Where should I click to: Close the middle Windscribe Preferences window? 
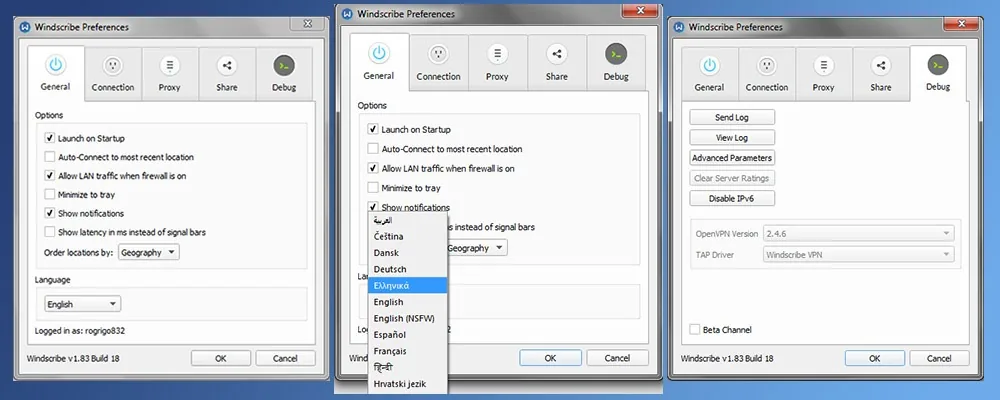tap(640, 10)
